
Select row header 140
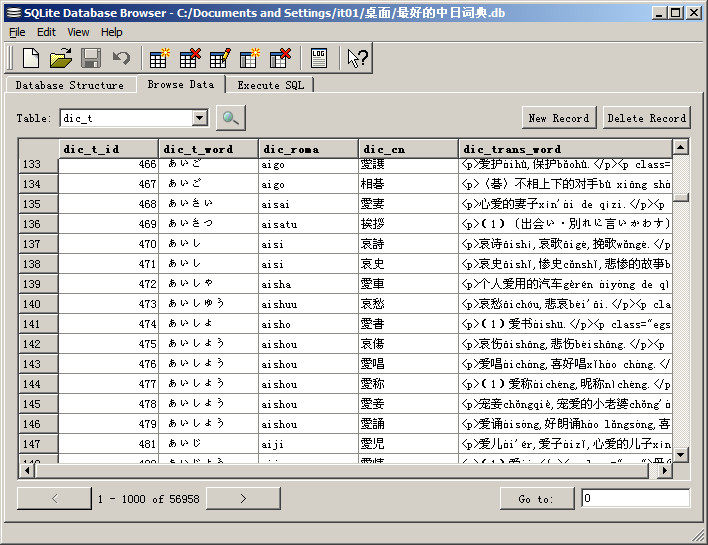(x=38, y=304)
